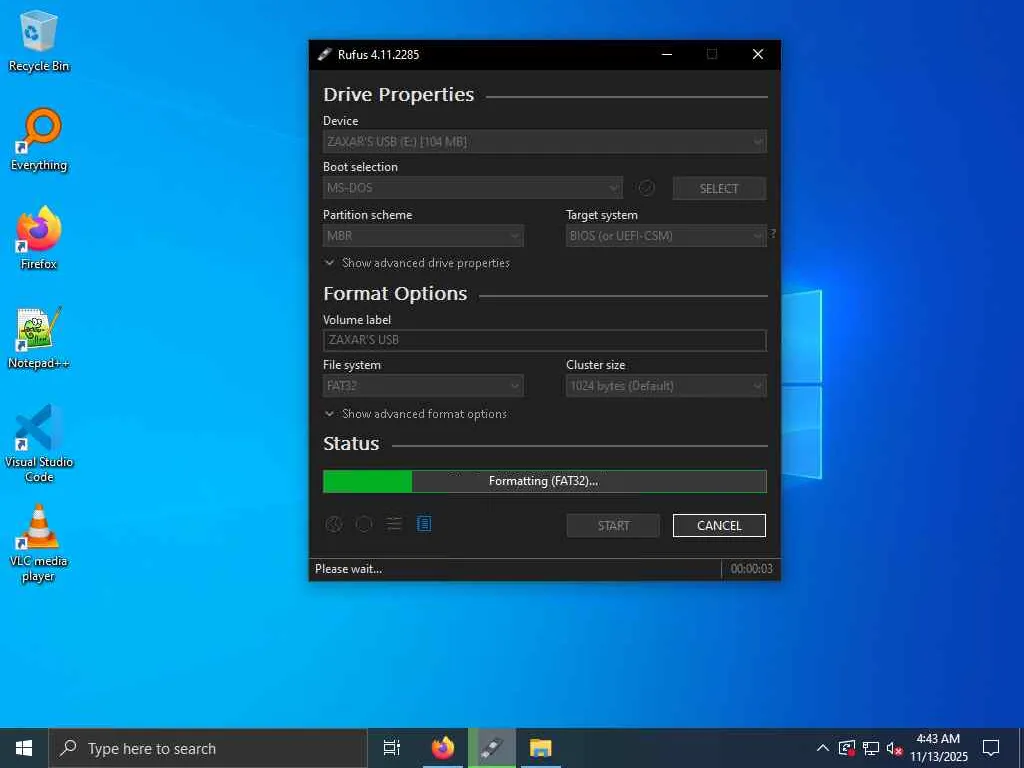Close the Rufus window
Screen dimensions: 1024x768
(x=758, y=54)
